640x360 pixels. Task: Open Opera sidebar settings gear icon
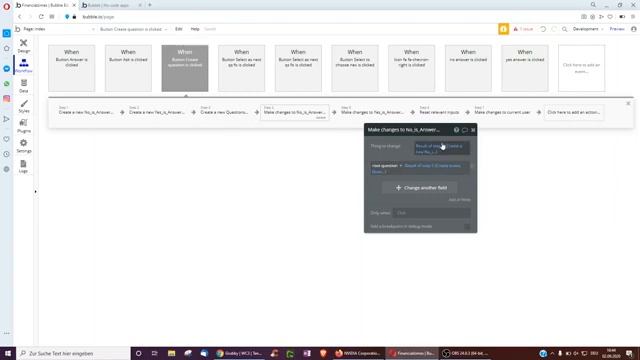(7, 169)
